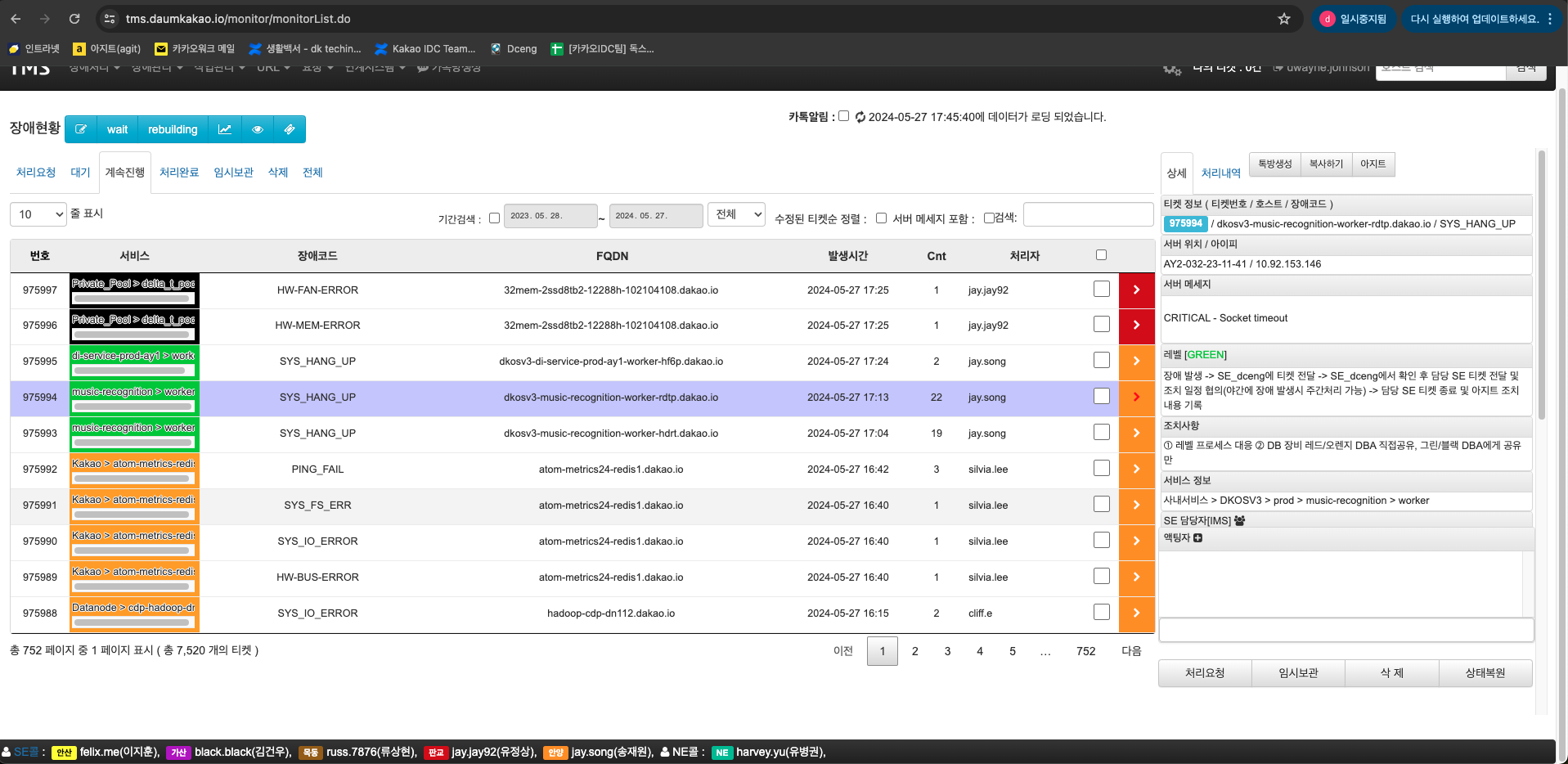Open the line chart icon in blue toolbar

[225, 129]
